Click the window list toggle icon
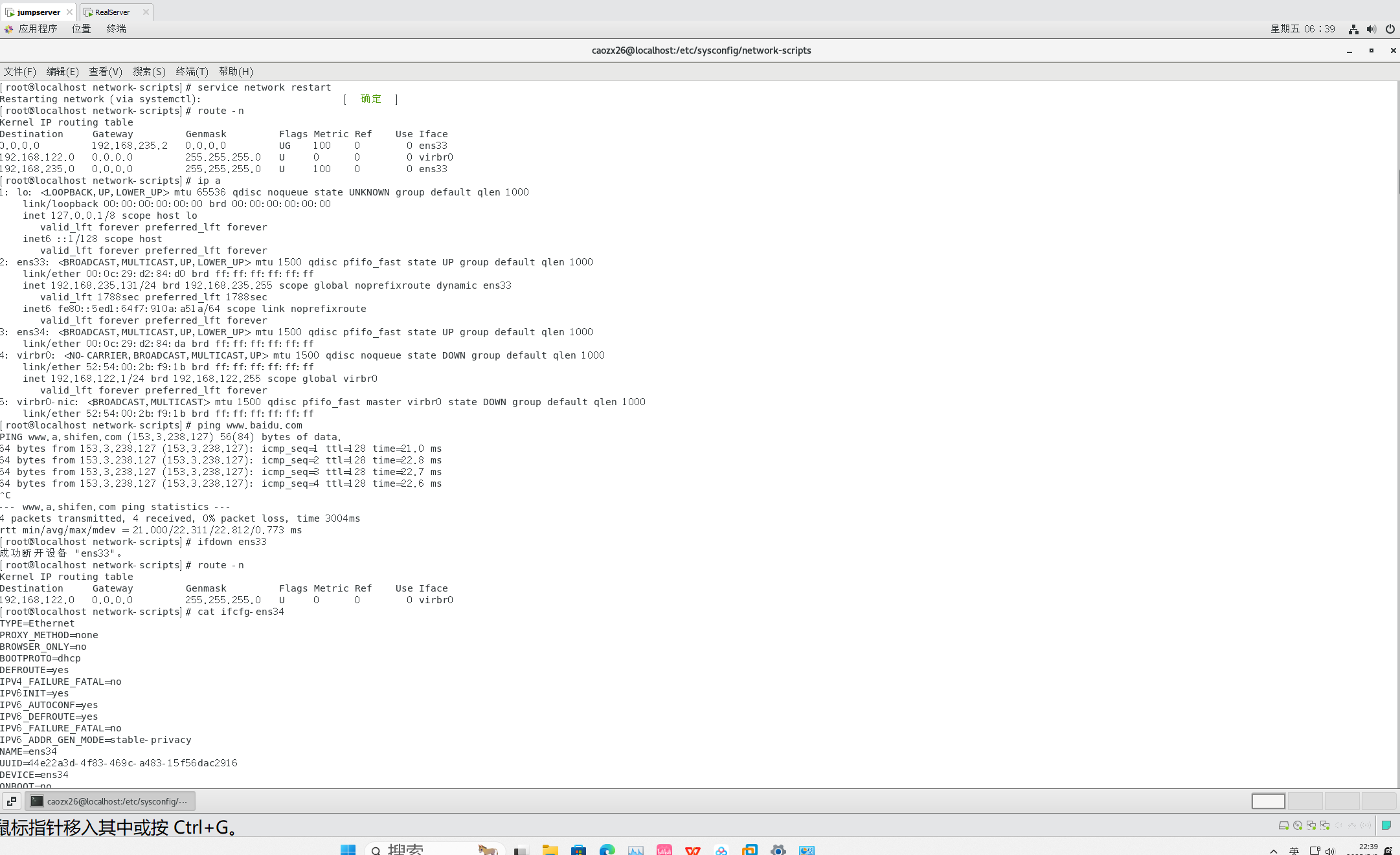1400x855 pixels. pyautogui.click(x=11, y=801)
